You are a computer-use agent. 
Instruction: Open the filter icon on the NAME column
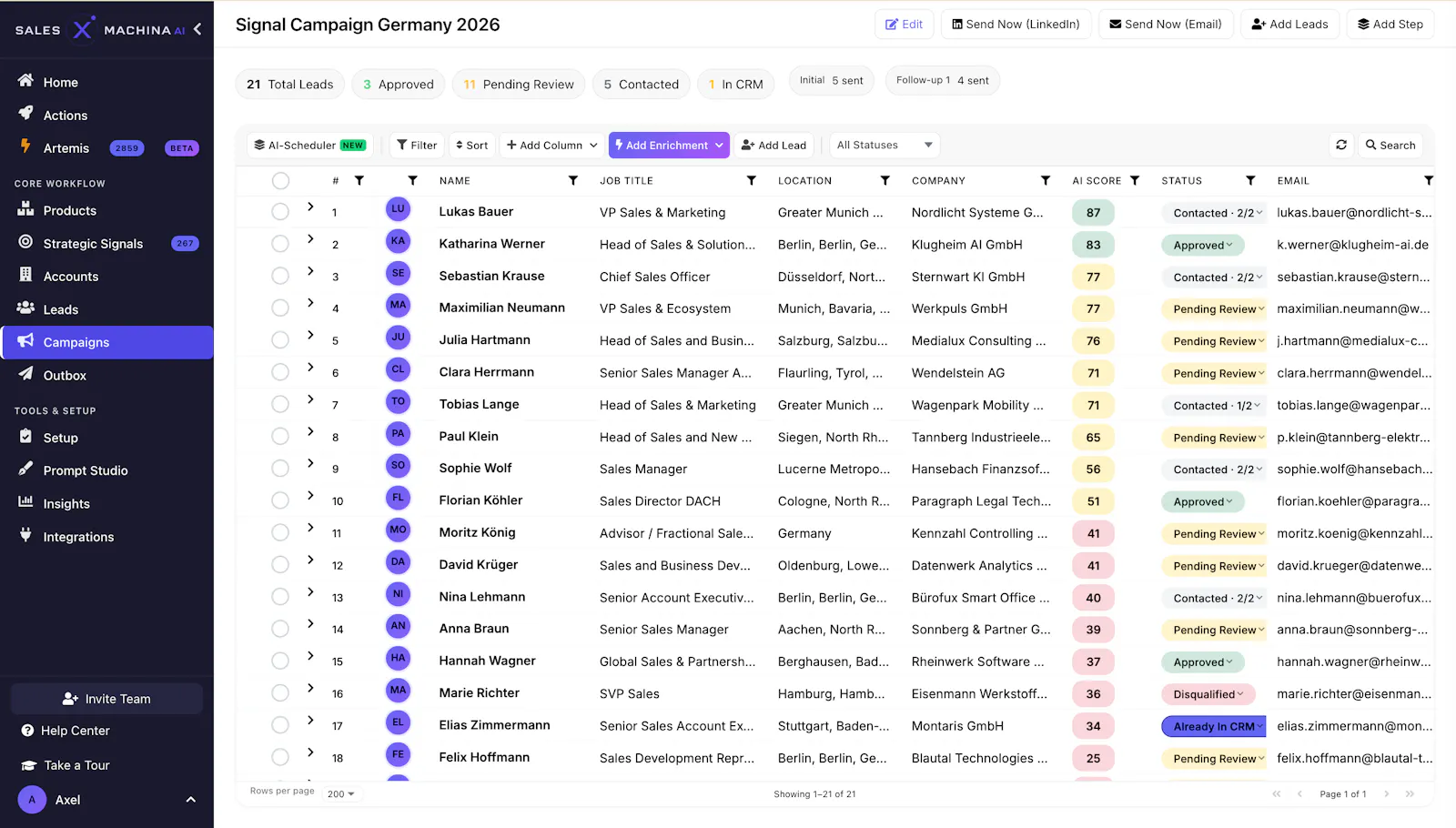[x=573, y=181]
